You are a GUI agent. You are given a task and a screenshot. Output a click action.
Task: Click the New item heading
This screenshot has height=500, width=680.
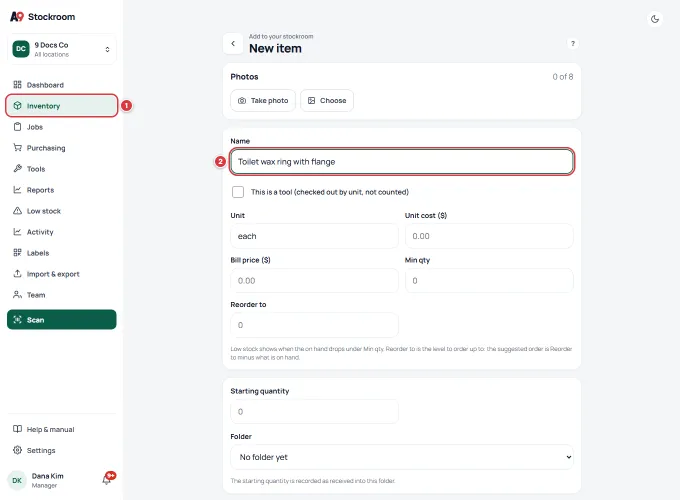(x=275, y=49)
